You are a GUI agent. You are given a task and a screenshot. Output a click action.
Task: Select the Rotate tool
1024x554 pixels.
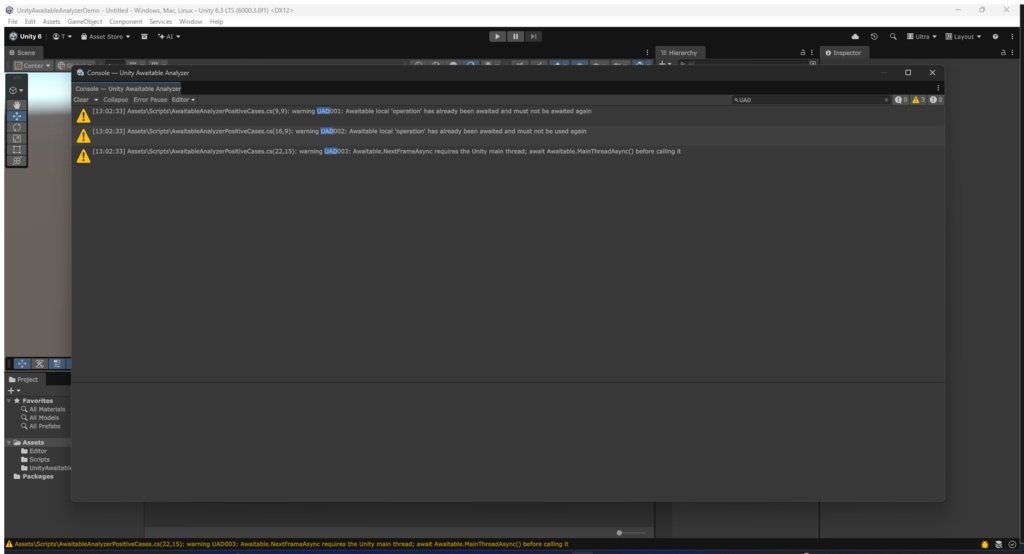coord(17,127)
